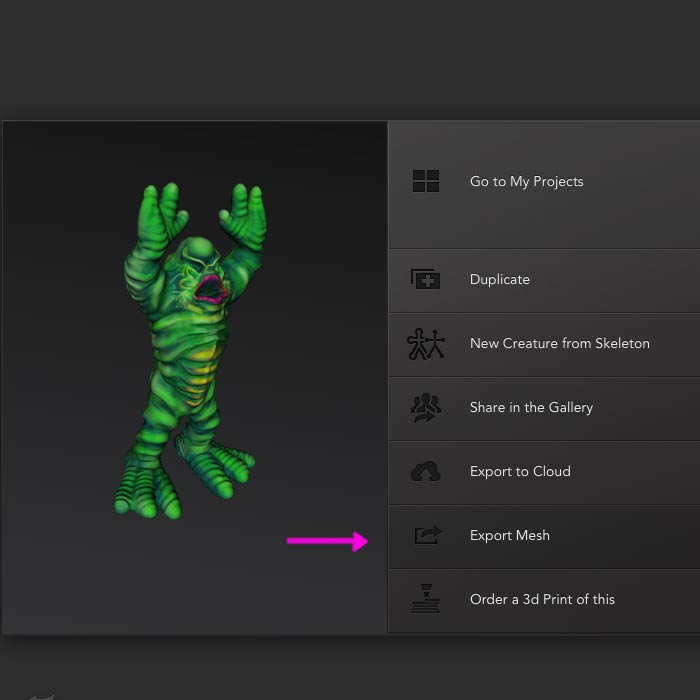Click the creature's open pink mouth

tap(211, 290)
